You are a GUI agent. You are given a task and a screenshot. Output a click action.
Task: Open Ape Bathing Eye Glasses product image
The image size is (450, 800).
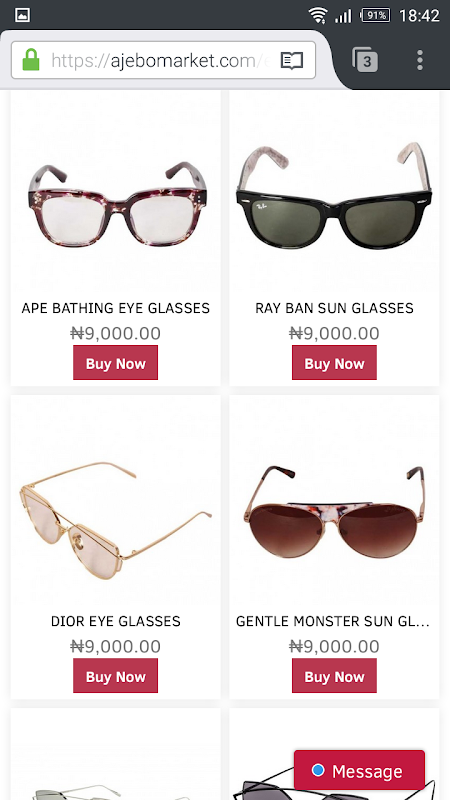[117, 205]
